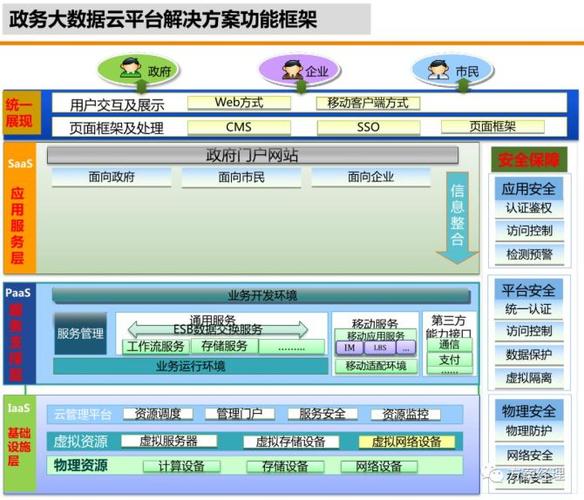
Task: Select the SSO block
Action: 368,127
